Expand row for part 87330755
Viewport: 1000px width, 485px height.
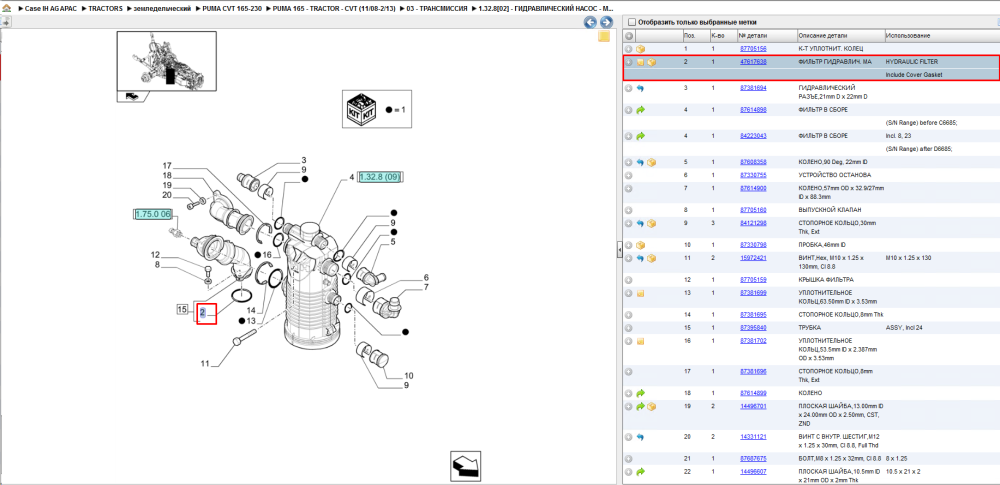(x=629, y=175)
